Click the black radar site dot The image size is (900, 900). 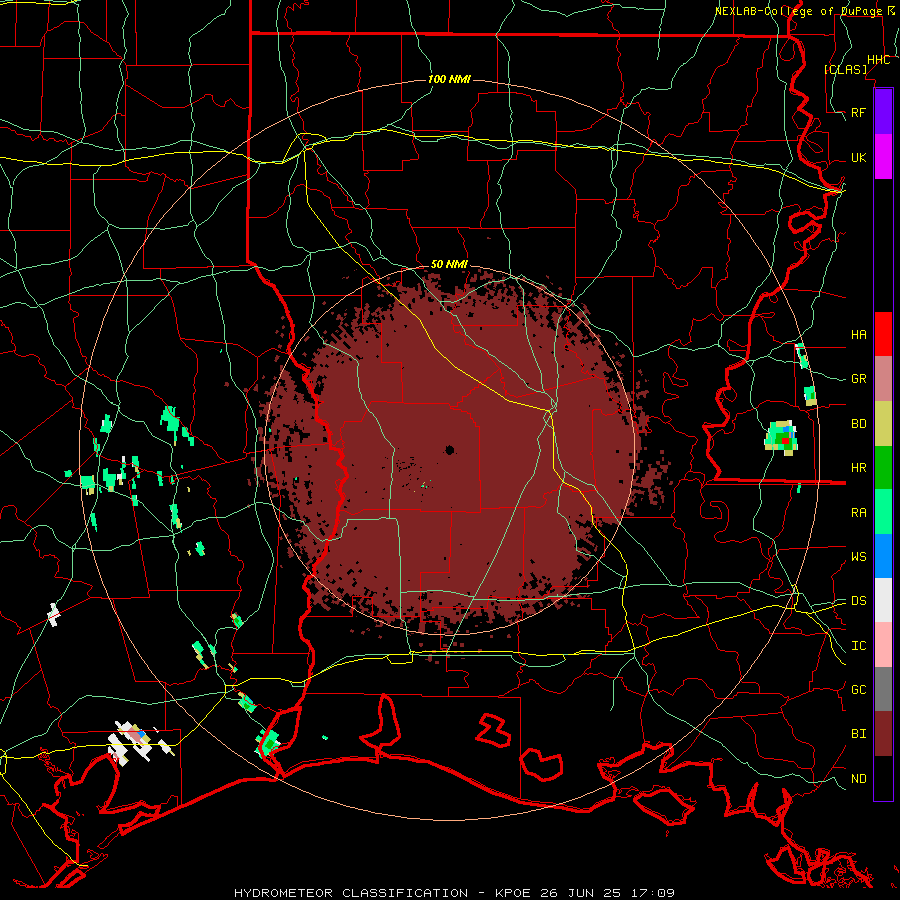(x=449, y=449)
